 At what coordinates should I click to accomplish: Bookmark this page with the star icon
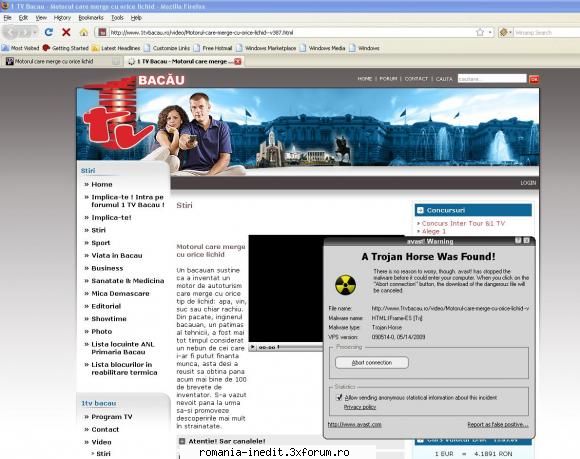click(x=480, y=32)
